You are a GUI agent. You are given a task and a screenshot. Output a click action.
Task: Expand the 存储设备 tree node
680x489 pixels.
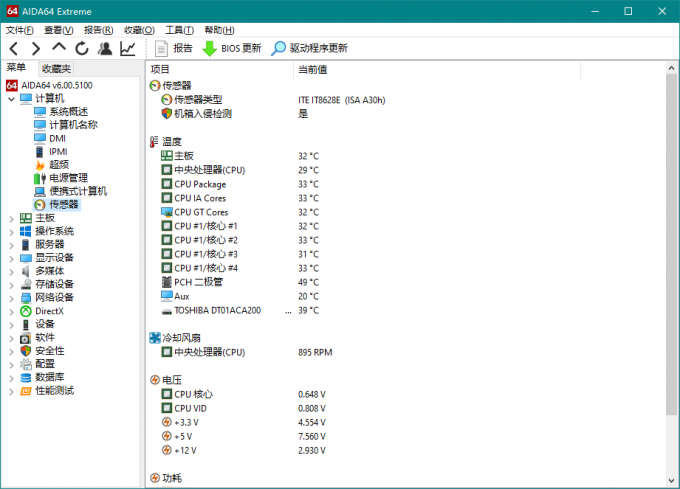click(11, 285)
